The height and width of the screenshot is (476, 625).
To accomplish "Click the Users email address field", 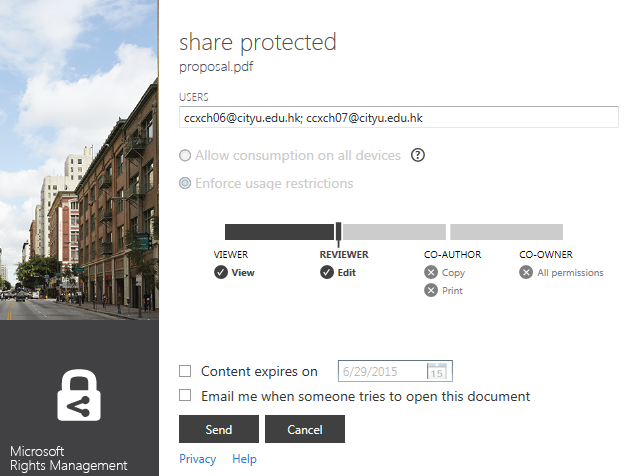I will pos(398,118).
